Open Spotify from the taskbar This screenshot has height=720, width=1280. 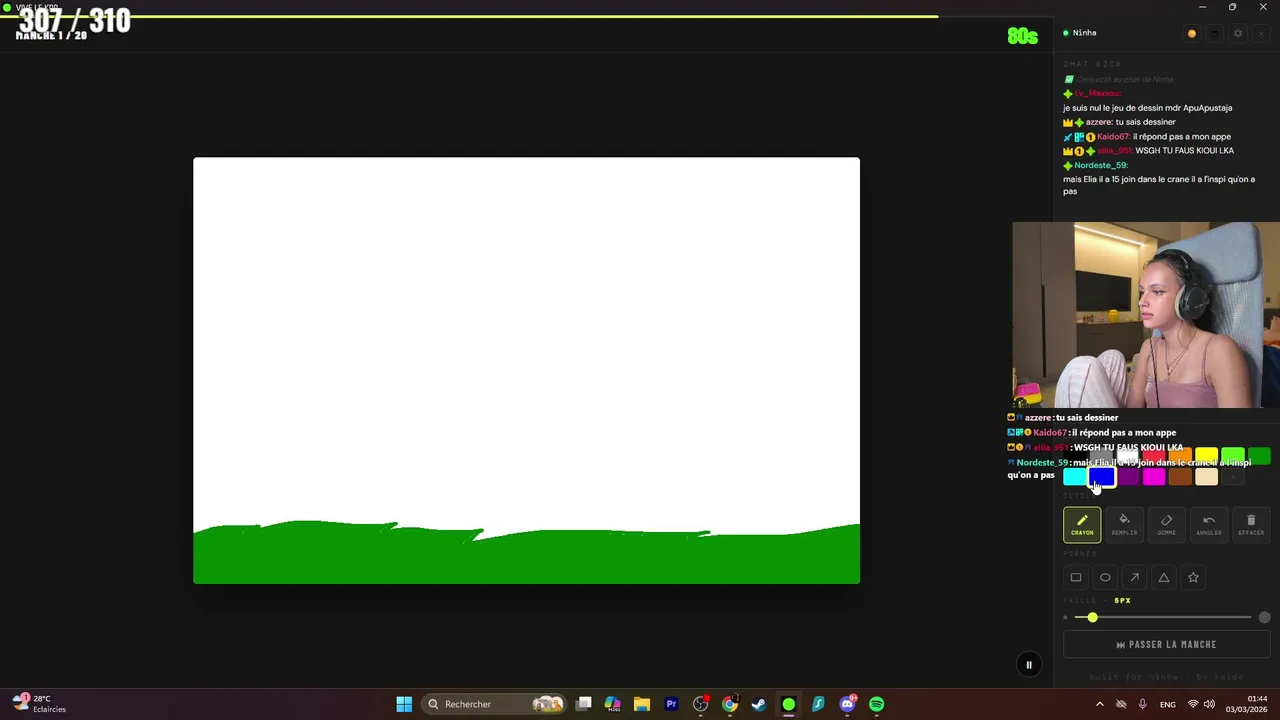coord(877,704)
